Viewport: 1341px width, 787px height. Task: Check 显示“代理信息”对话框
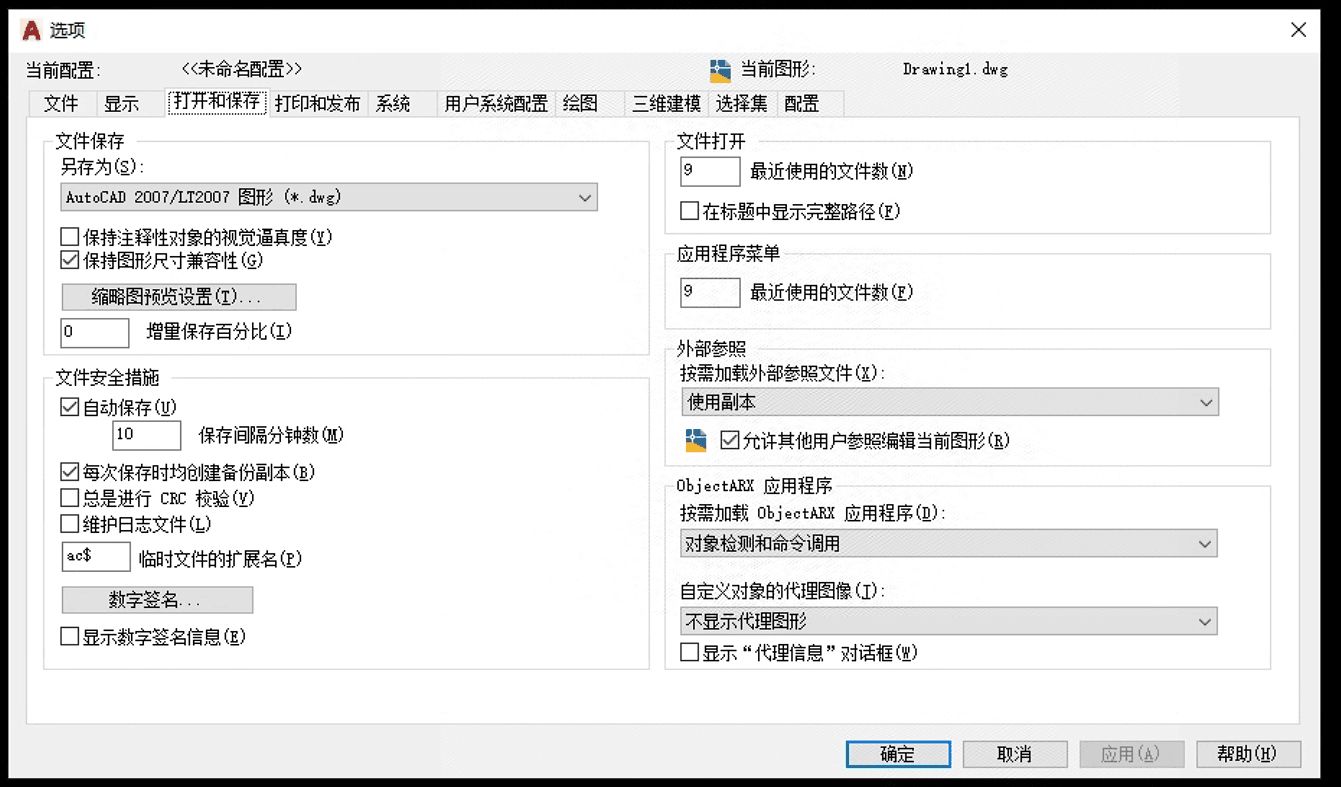coord(689,653)
